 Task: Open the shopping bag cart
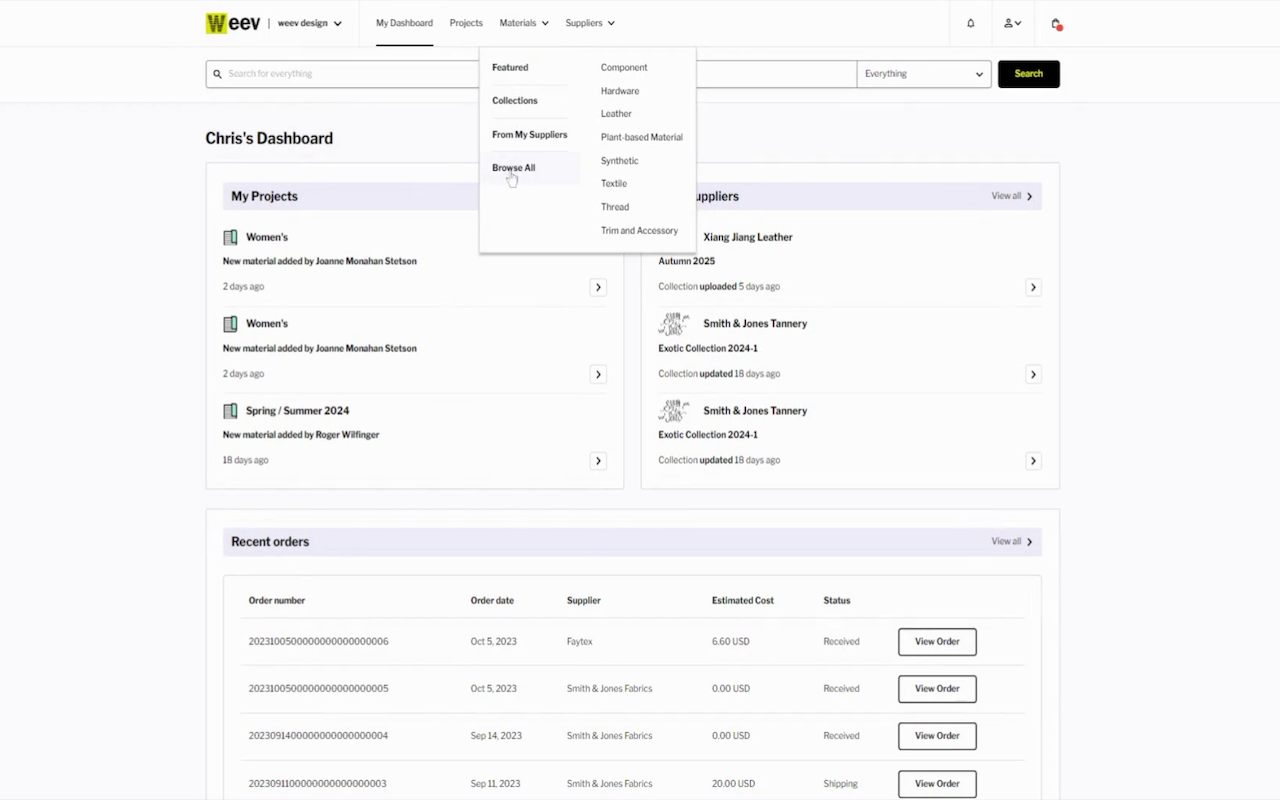point(1055,23)
